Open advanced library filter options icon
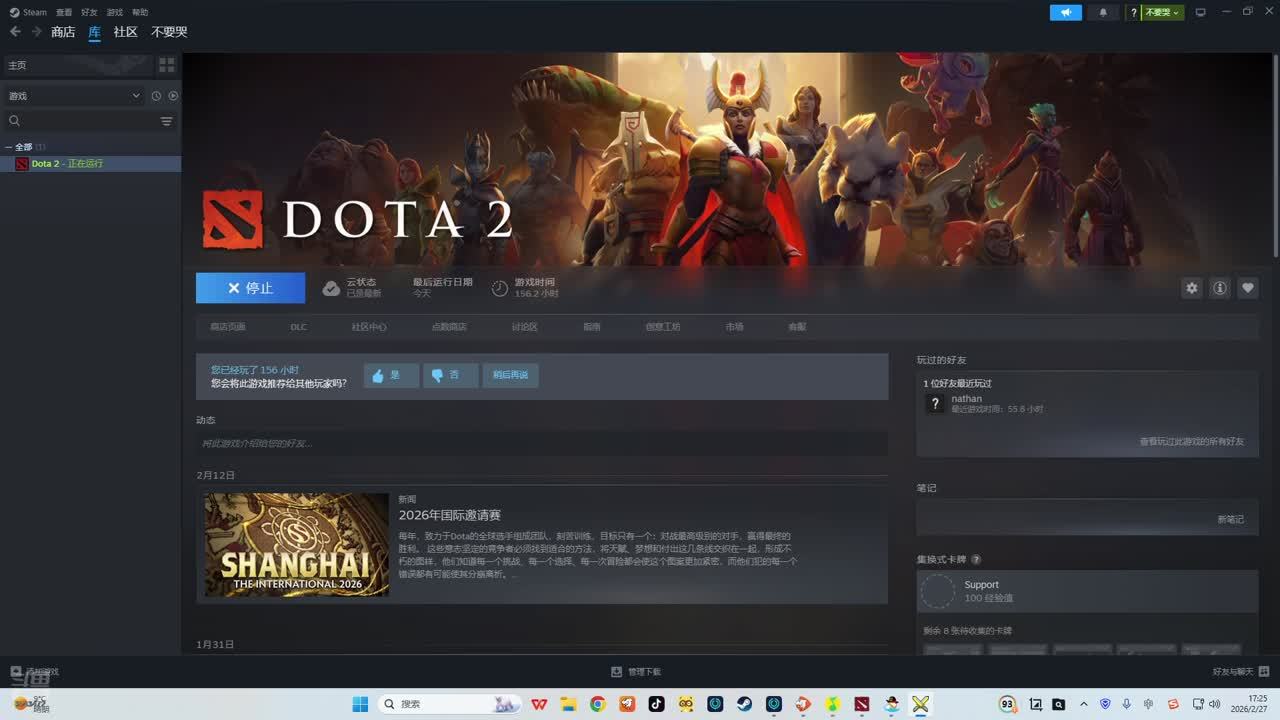 click(167, 121)
